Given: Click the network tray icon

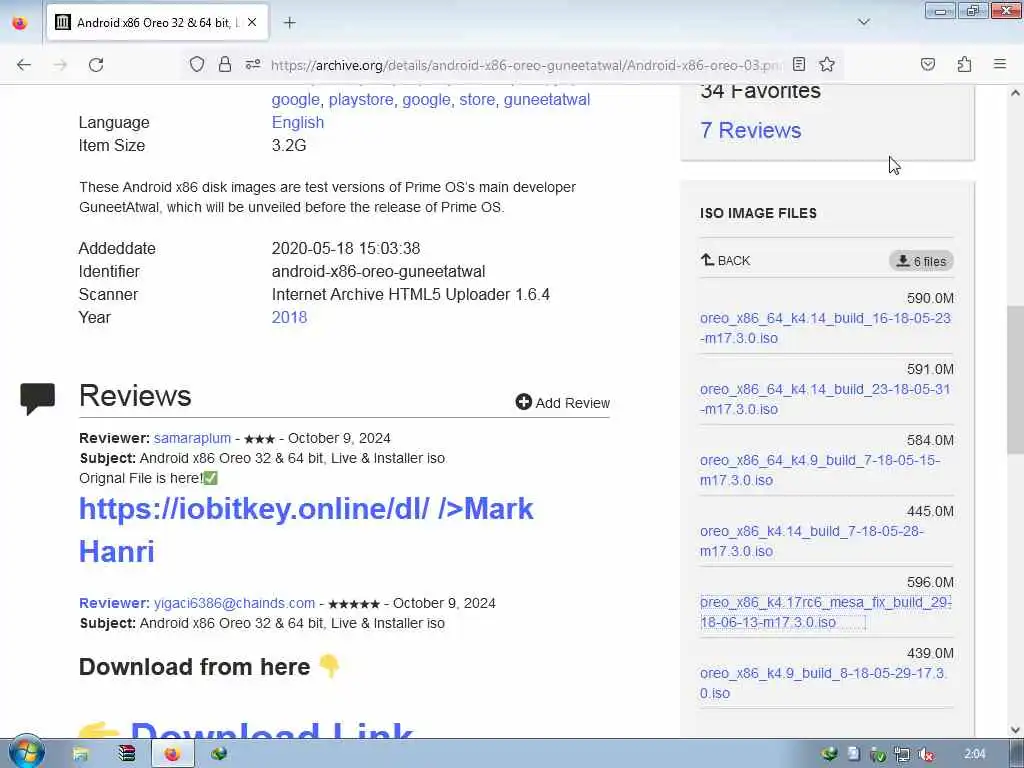Looking at the screenshot, I should click(902, 755).
